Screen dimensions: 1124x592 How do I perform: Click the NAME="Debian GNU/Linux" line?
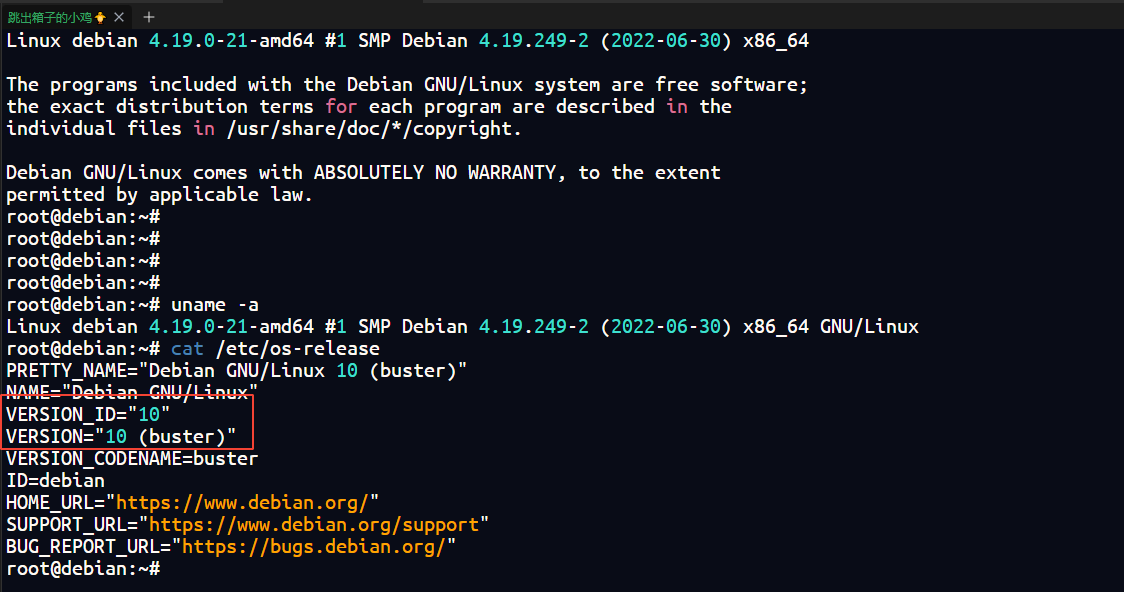point(132,392)
